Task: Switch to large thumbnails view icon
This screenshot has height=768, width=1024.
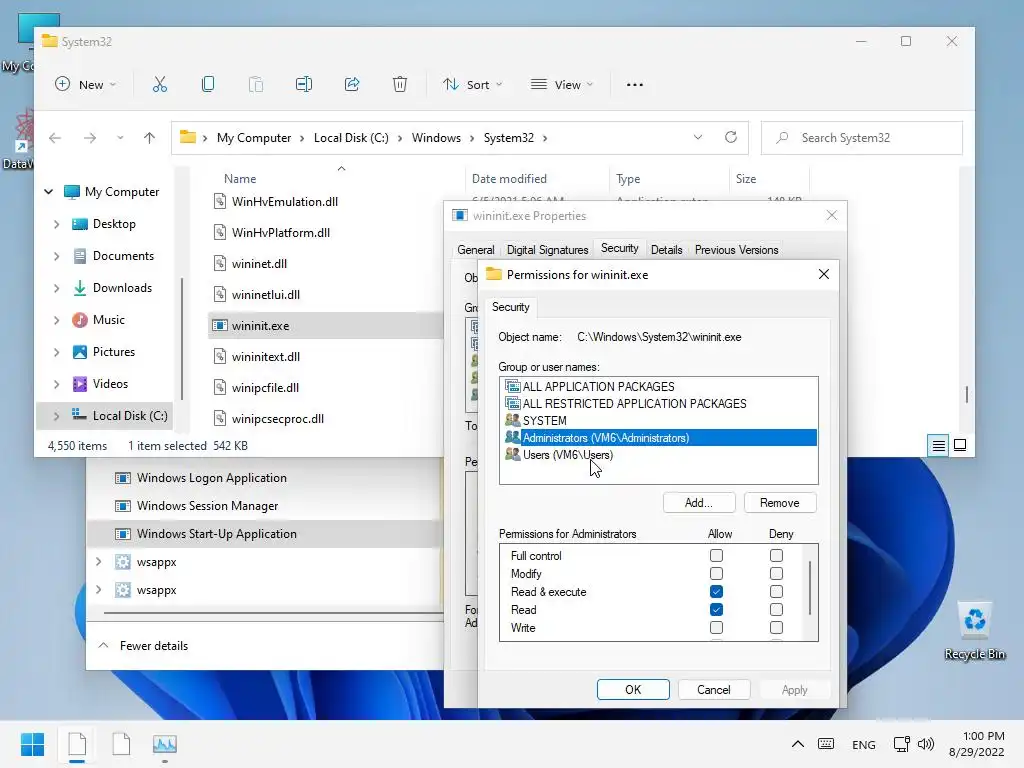Action: click(x=960, y=445)
